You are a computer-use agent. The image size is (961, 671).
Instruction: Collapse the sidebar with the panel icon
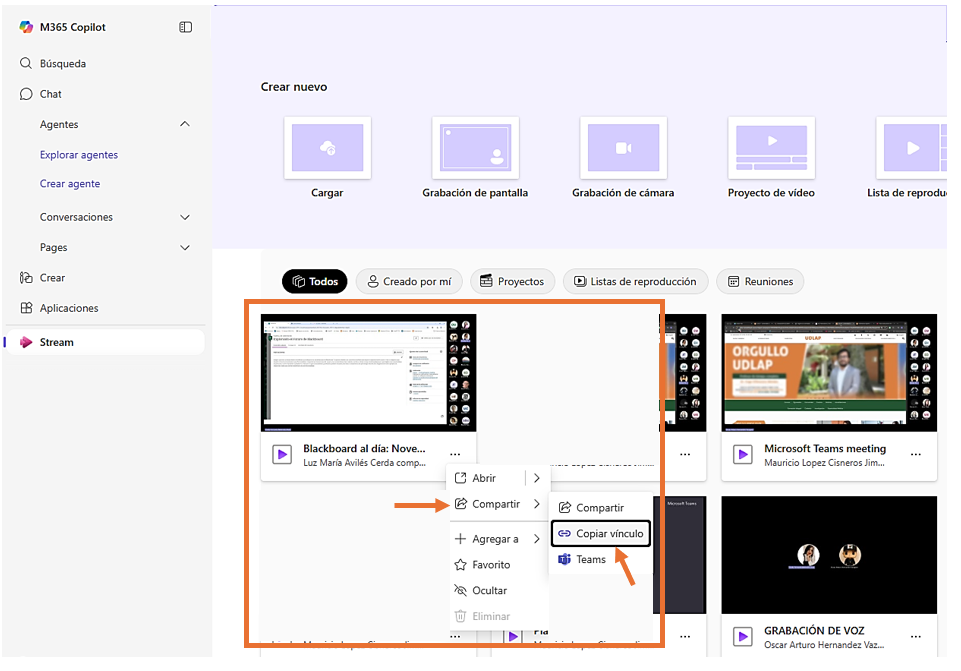coord(185,27)
